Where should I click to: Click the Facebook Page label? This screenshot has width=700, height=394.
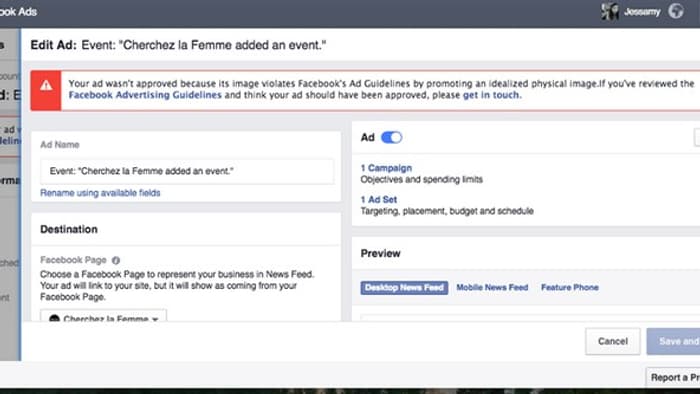click(73, 260)
